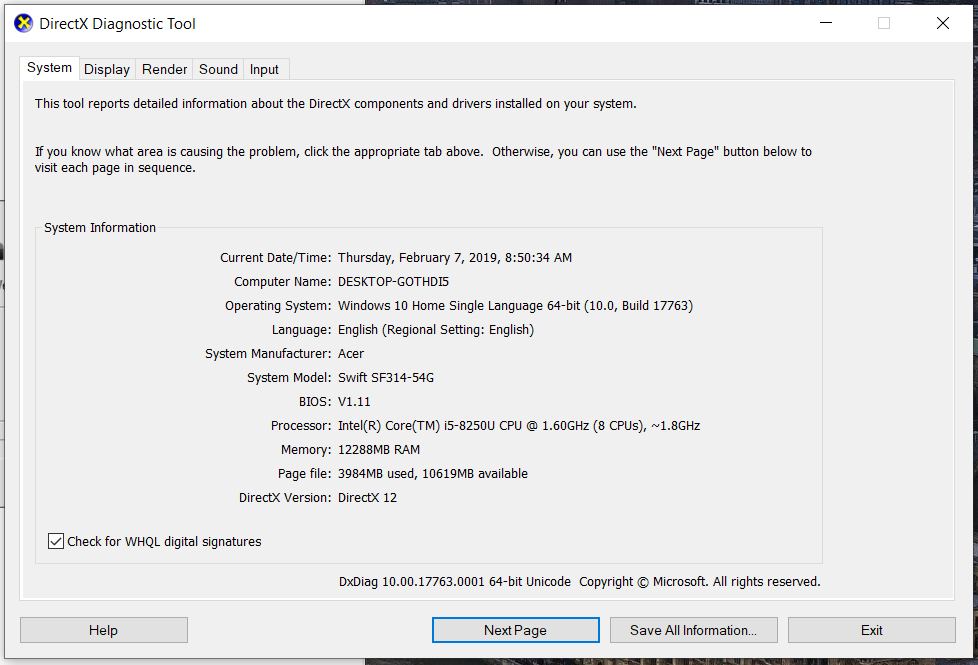
Task: Click computer name DESKTOP-GOTHDI5
Action: [393, 282]
